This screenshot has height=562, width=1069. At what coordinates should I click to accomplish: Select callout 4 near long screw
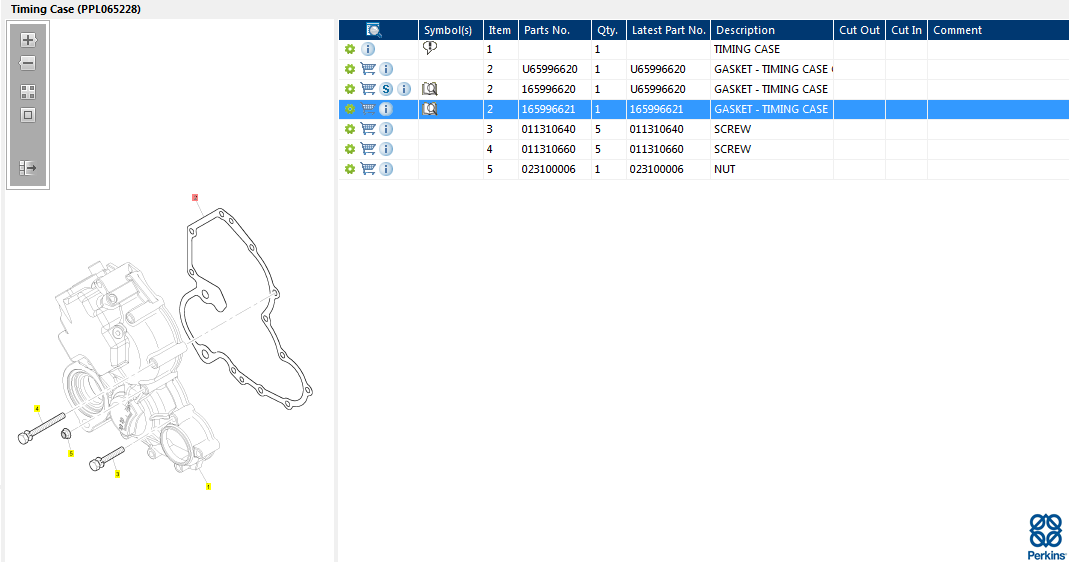coord(37,409)
